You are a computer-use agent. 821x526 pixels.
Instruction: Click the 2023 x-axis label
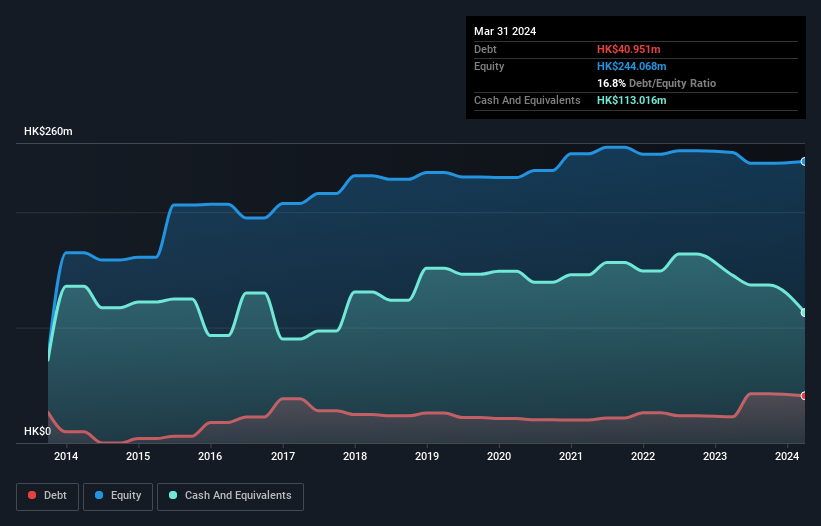click(x=715, y=456)
